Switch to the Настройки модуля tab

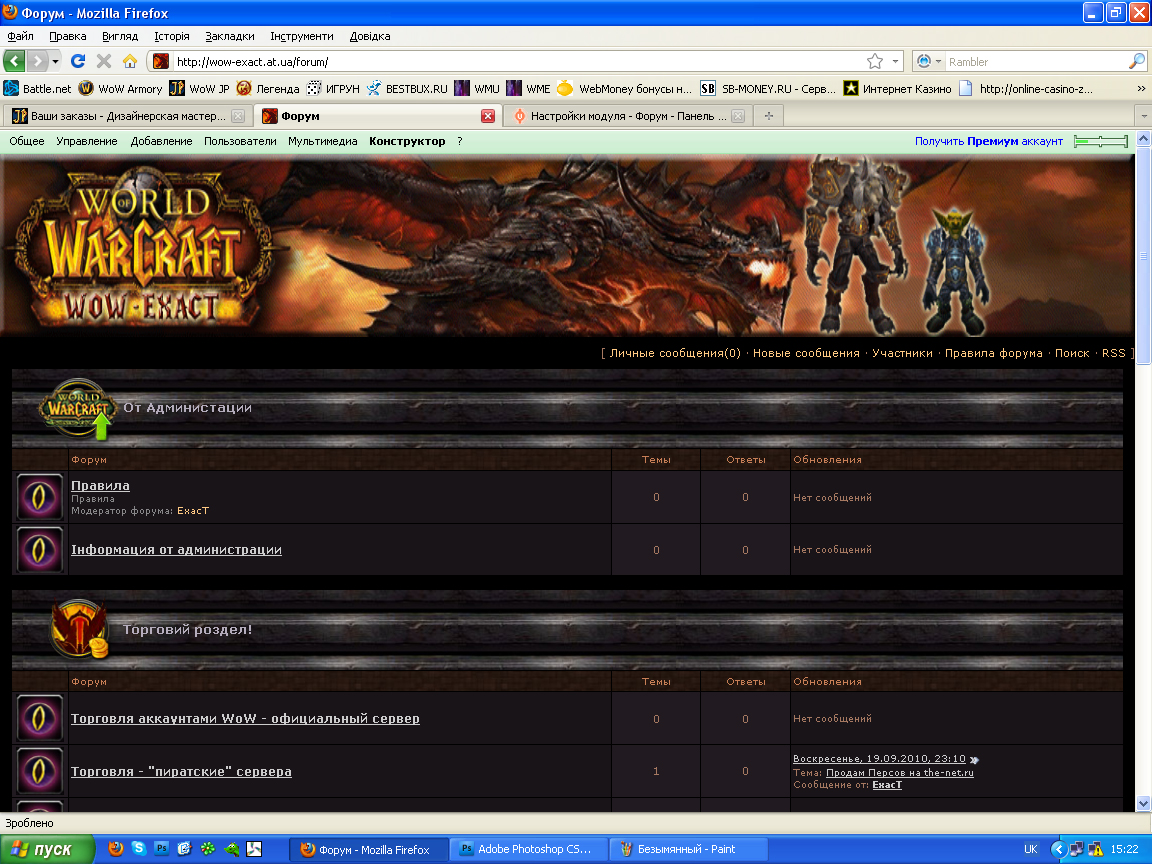pyautogui.click(x=628, y=116)
